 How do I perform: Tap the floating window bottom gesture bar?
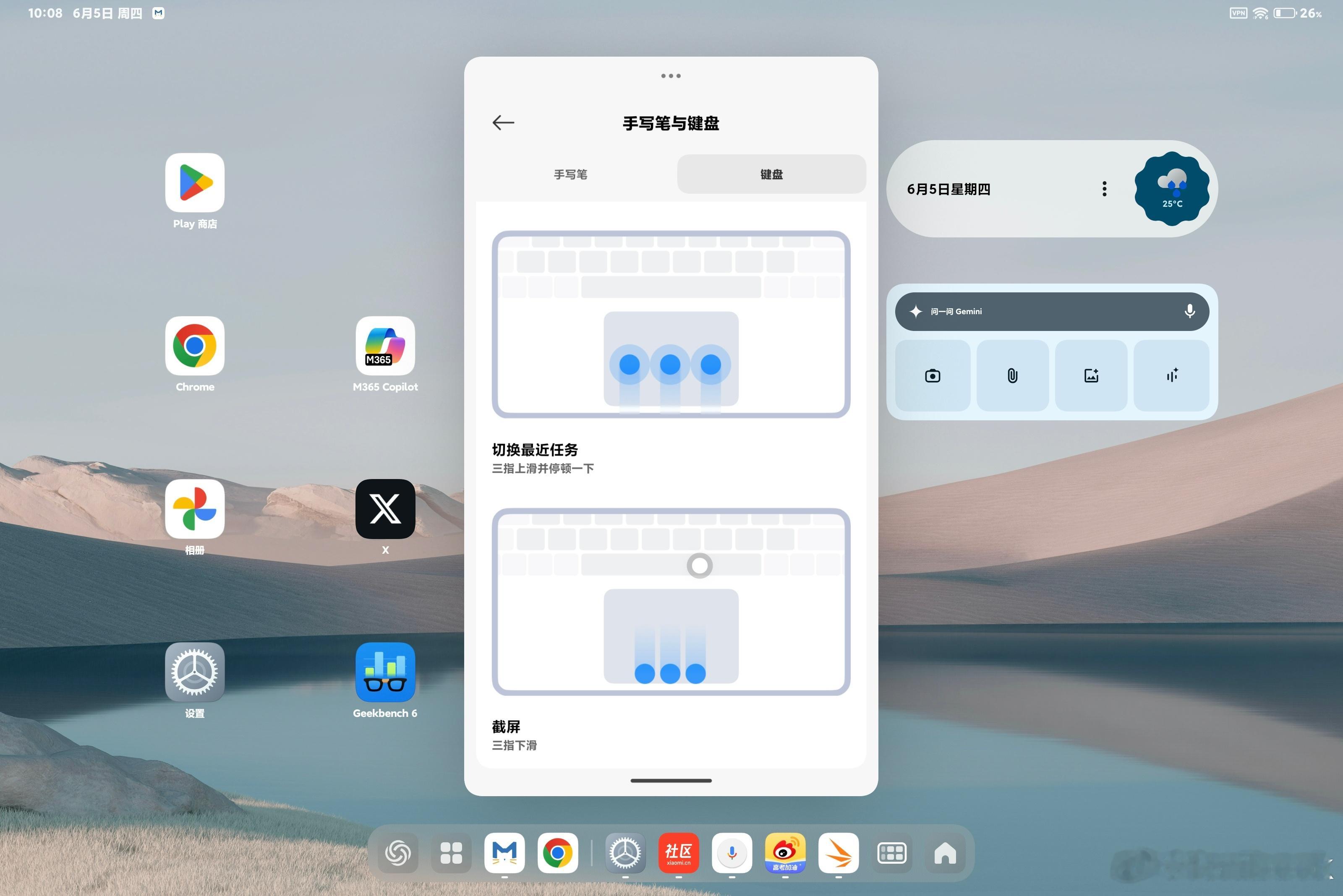click(x=671, y=781)
